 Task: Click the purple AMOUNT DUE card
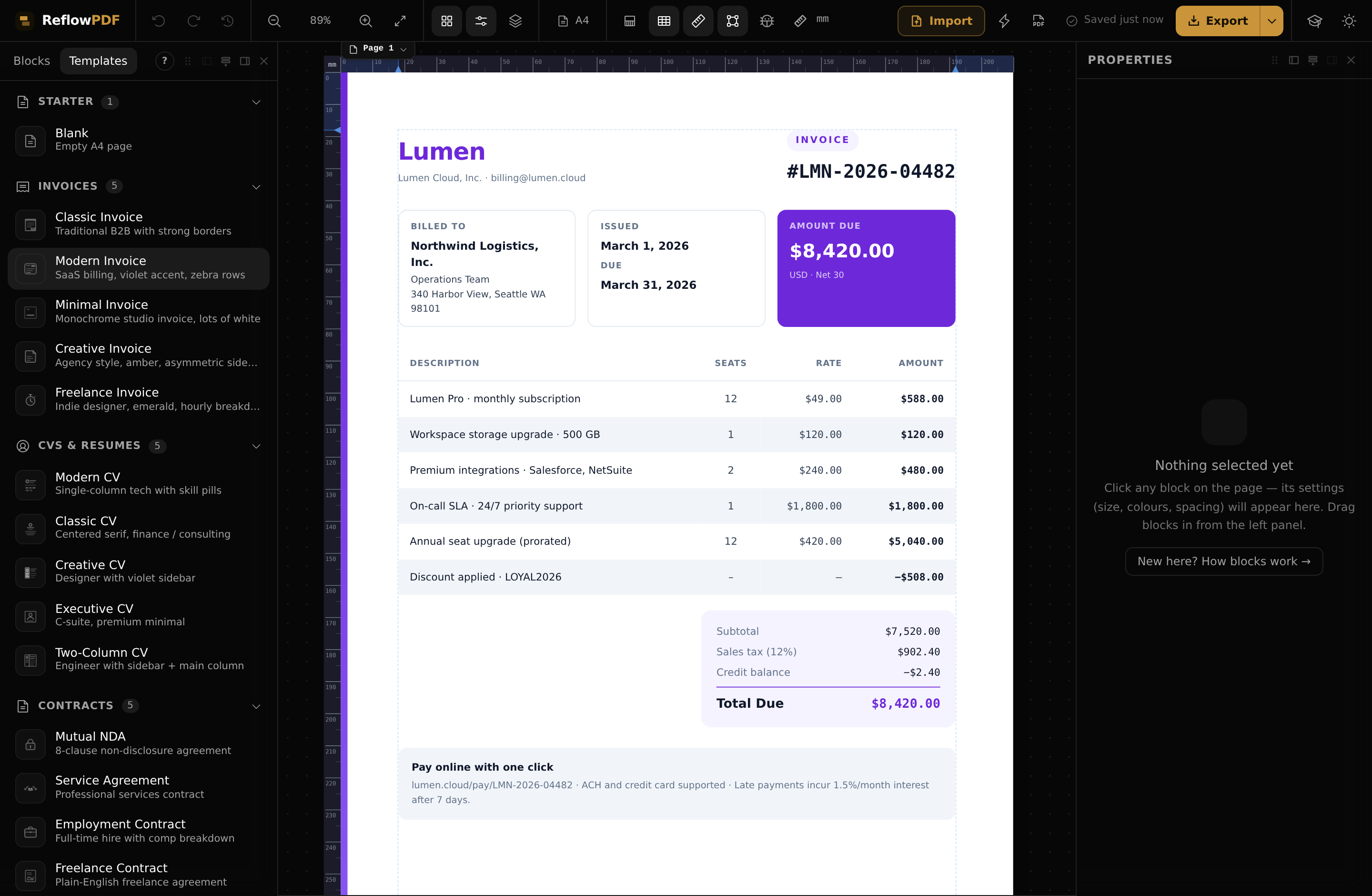(866, 268)
